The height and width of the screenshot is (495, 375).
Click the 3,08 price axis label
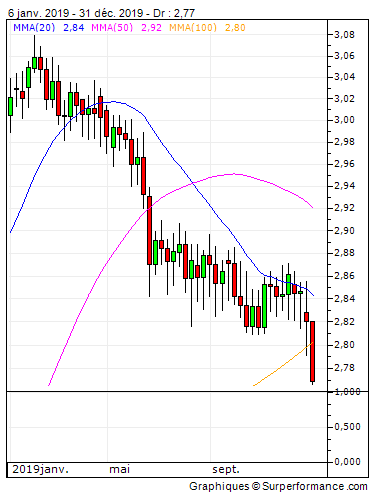tap(344, 34)
